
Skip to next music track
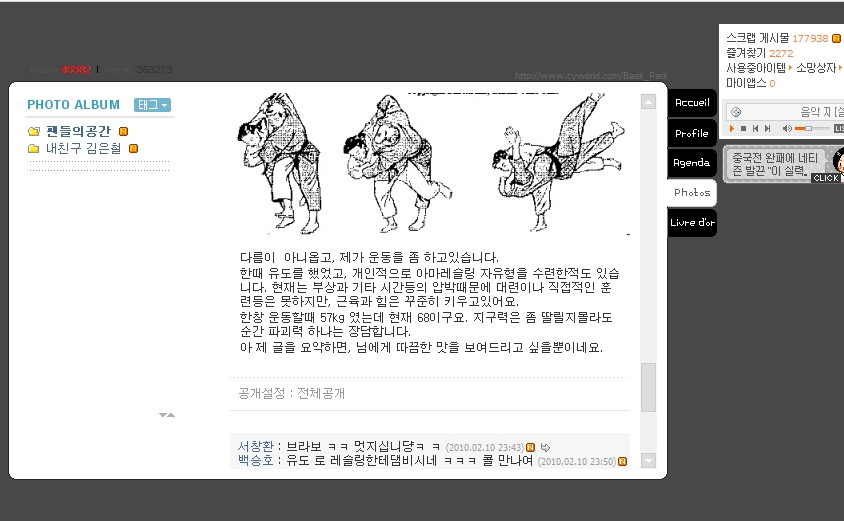coord(768,129)
